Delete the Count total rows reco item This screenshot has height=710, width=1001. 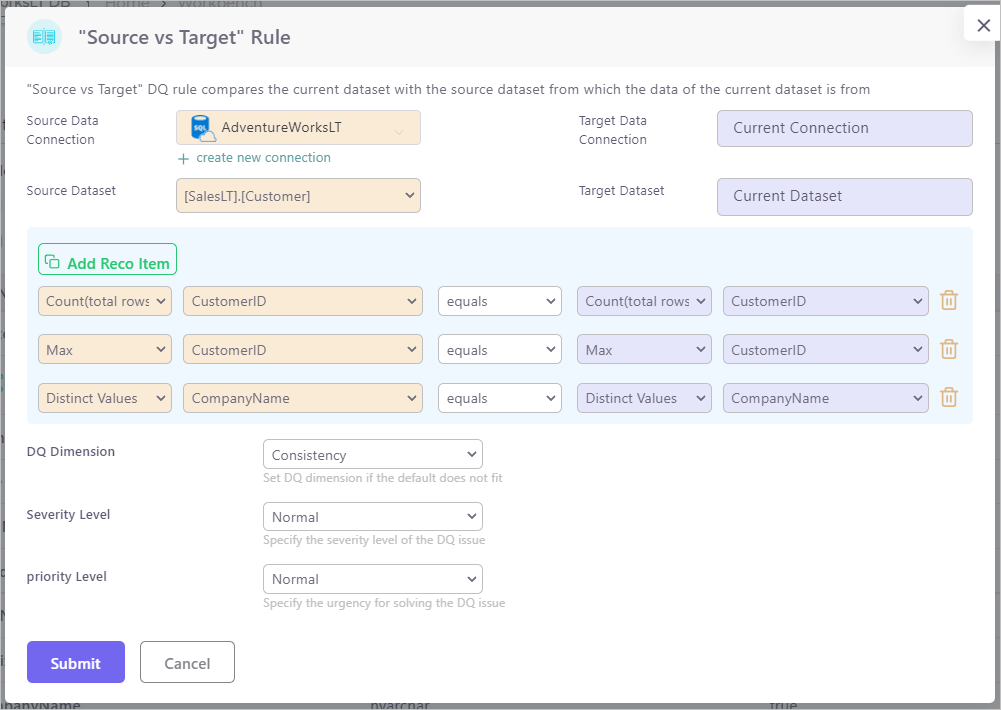949,301
